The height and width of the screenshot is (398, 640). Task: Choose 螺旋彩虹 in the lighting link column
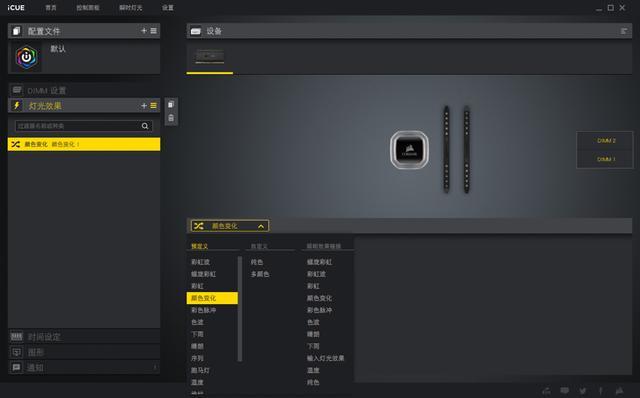319,262
